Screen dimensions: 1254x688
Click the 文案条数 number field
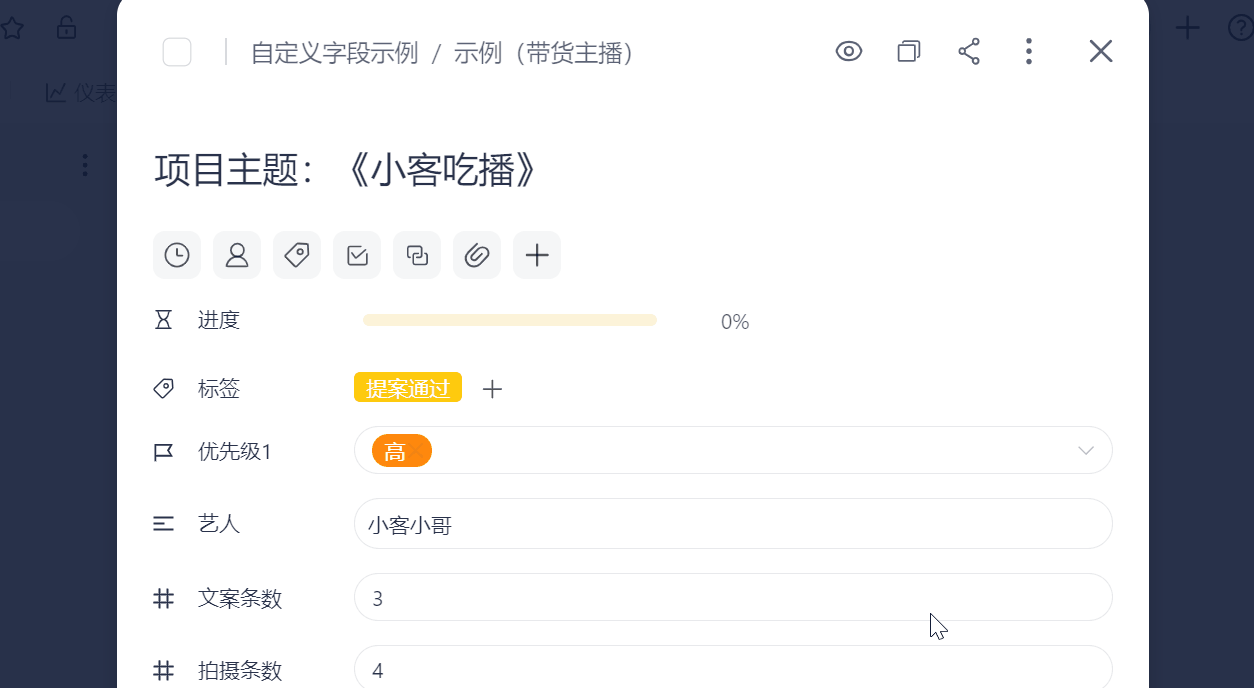coord(733,598)
